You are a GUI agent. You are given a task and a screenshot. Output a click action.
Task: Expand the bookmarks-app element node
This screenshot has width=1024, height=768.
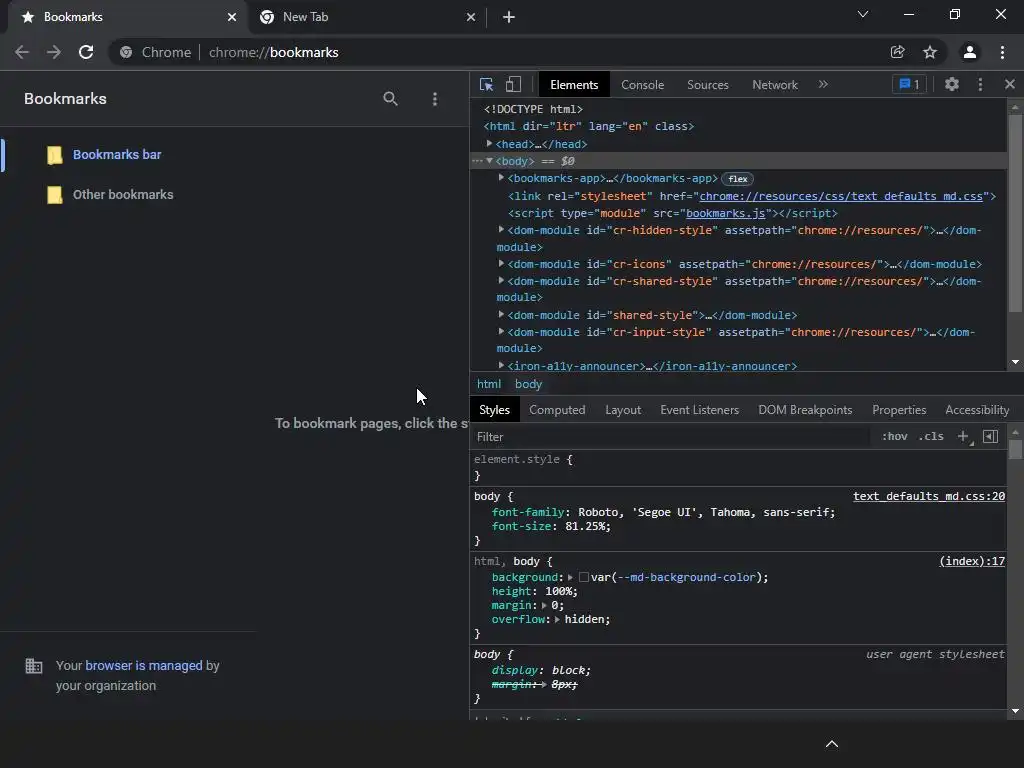(x=502, y=178)
